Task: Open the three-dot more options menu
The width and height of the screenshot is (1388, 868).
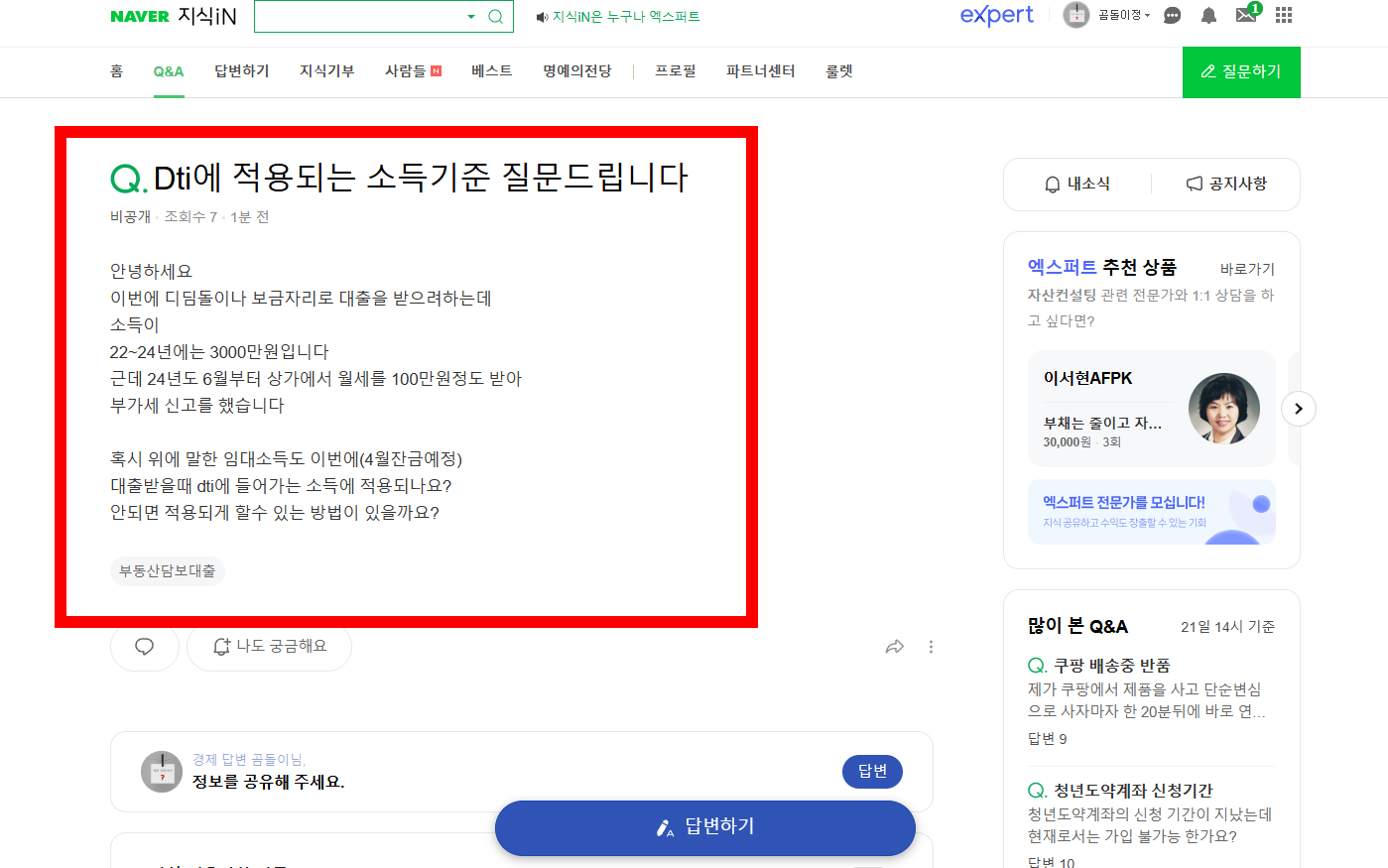Action: click(x=931, y=647)
